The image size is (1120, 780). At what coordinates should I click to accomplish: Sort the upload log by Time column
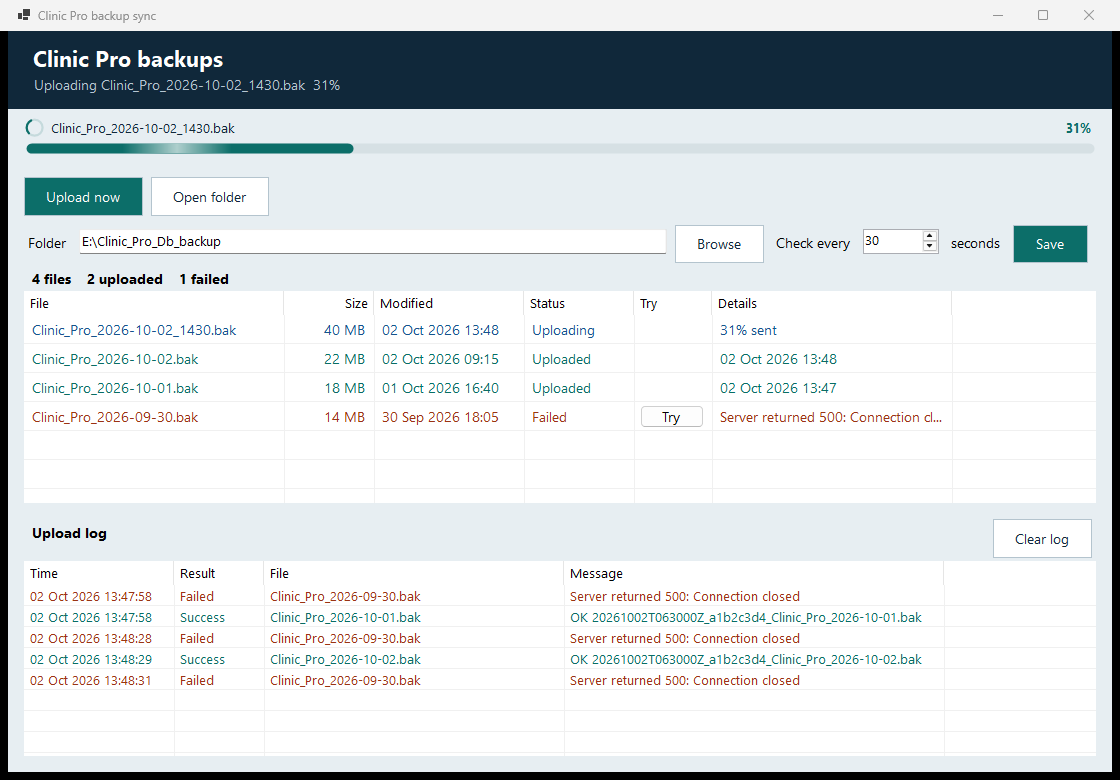99,574
